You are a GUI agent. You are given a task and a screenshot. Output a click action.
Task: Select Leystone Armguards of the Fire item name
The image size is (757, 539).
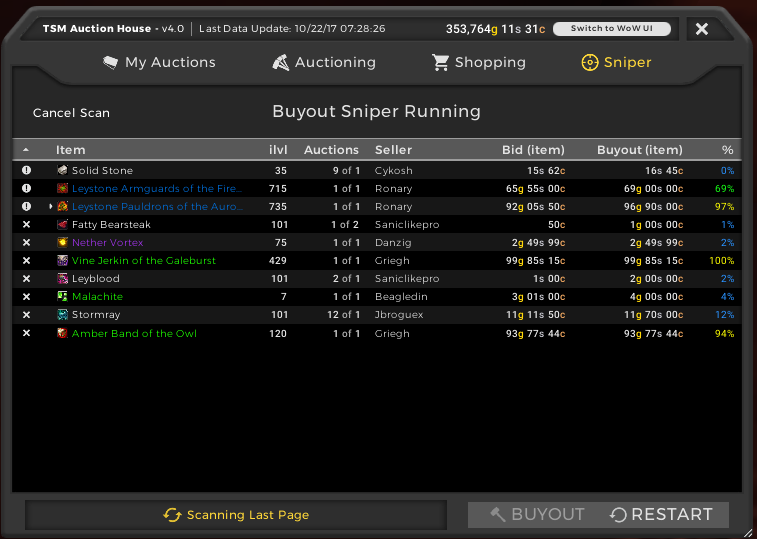click(157, 188)
